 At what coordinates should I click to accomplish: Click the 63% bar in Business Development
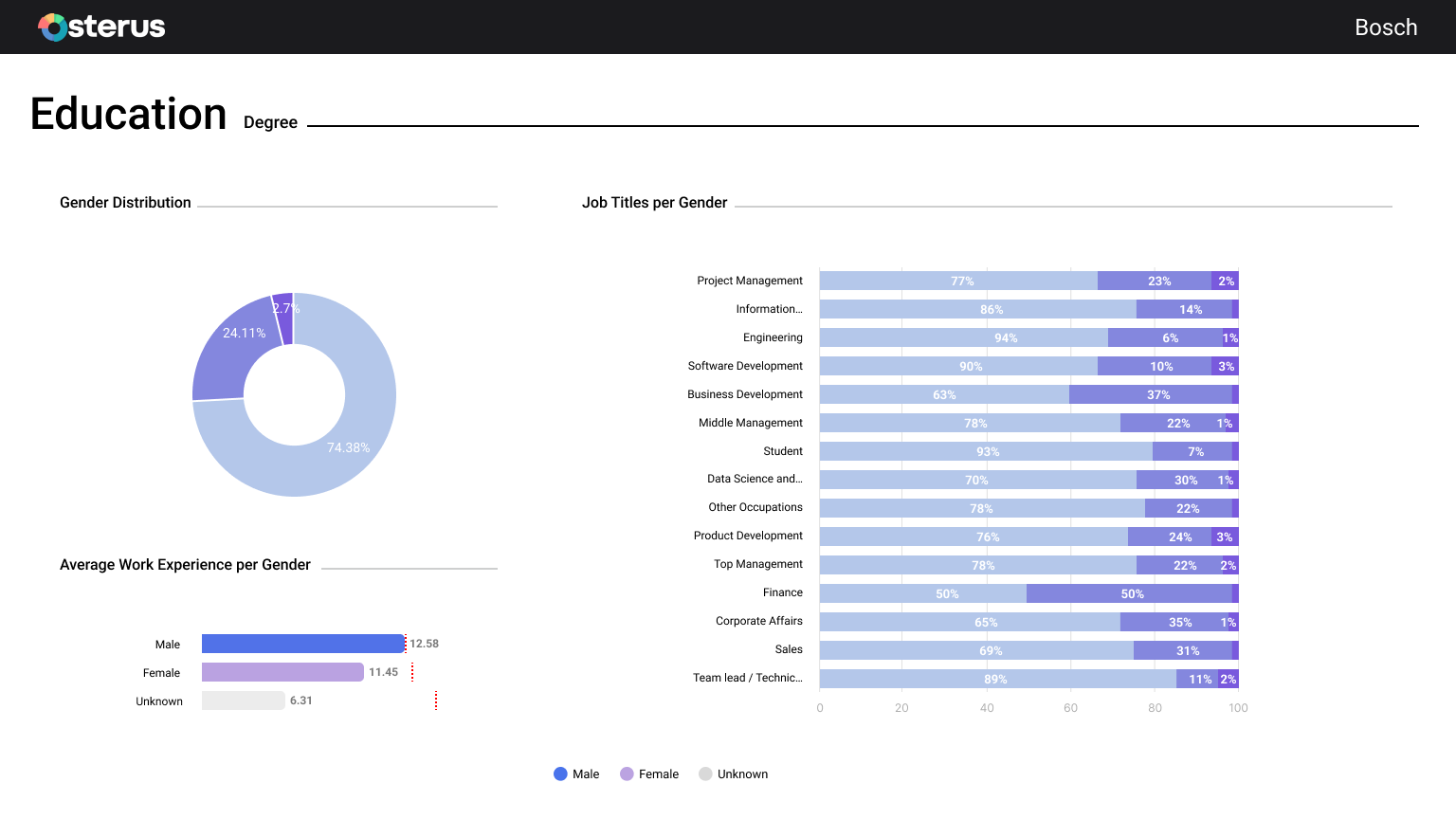944,394
